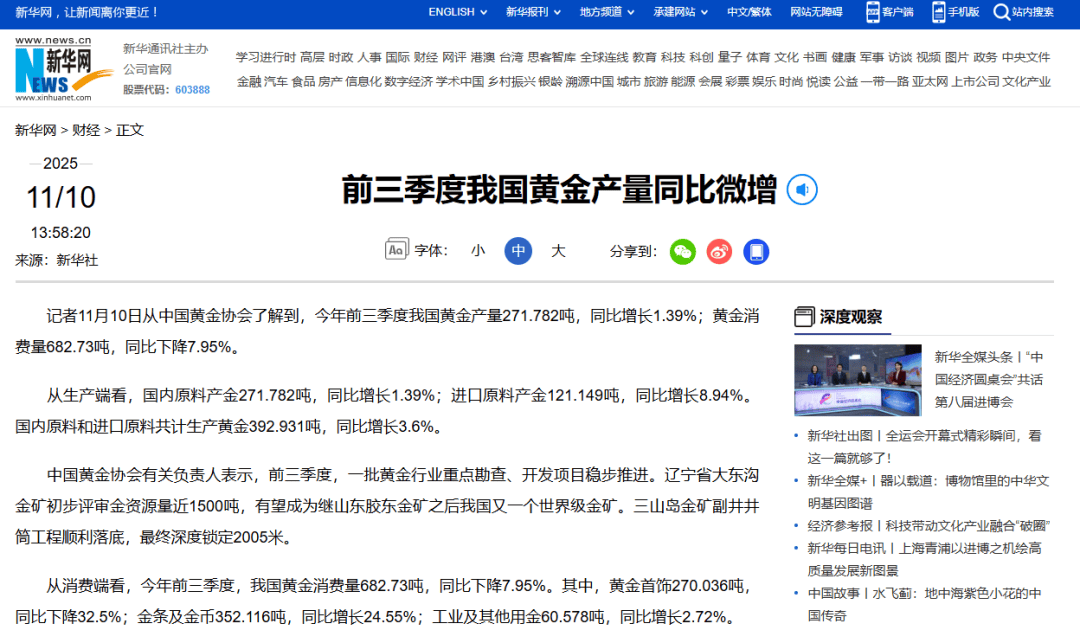The height and width of the screenshot is (630, 1080).
Task: Open the 器以载道 museum article
Action: (928, 492)
